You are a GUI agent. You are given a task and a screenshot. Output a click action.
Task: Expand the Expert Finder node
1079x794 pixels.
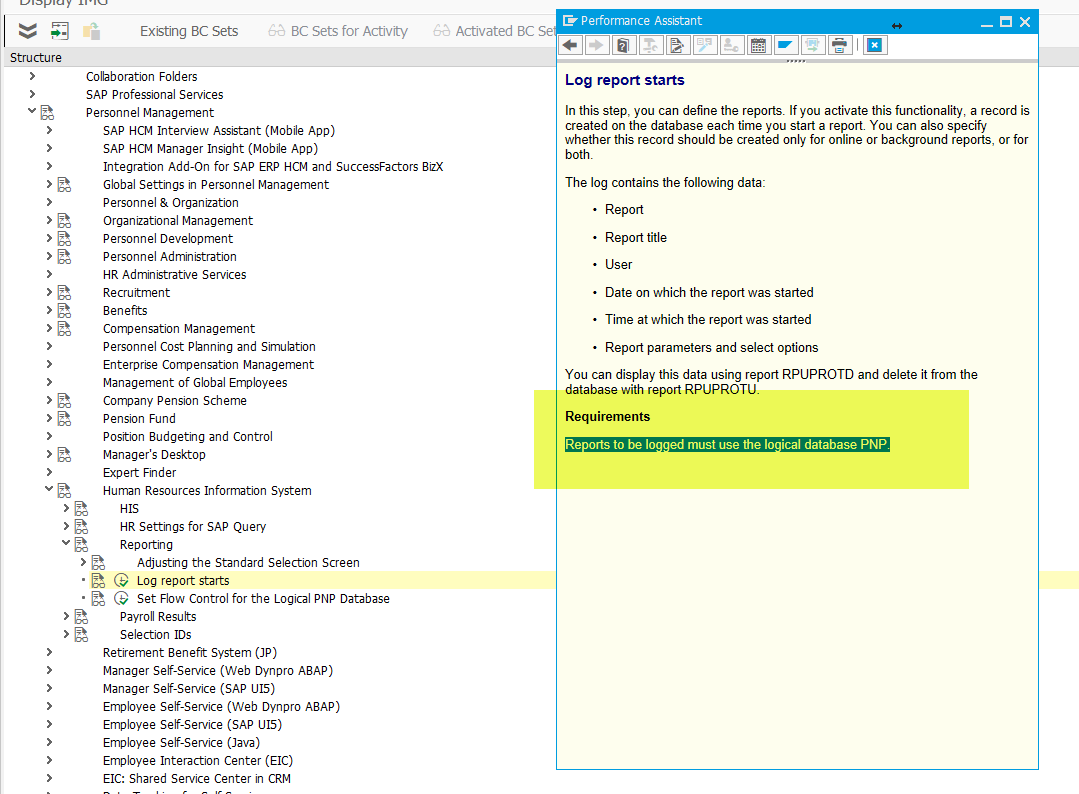(49, 472)
